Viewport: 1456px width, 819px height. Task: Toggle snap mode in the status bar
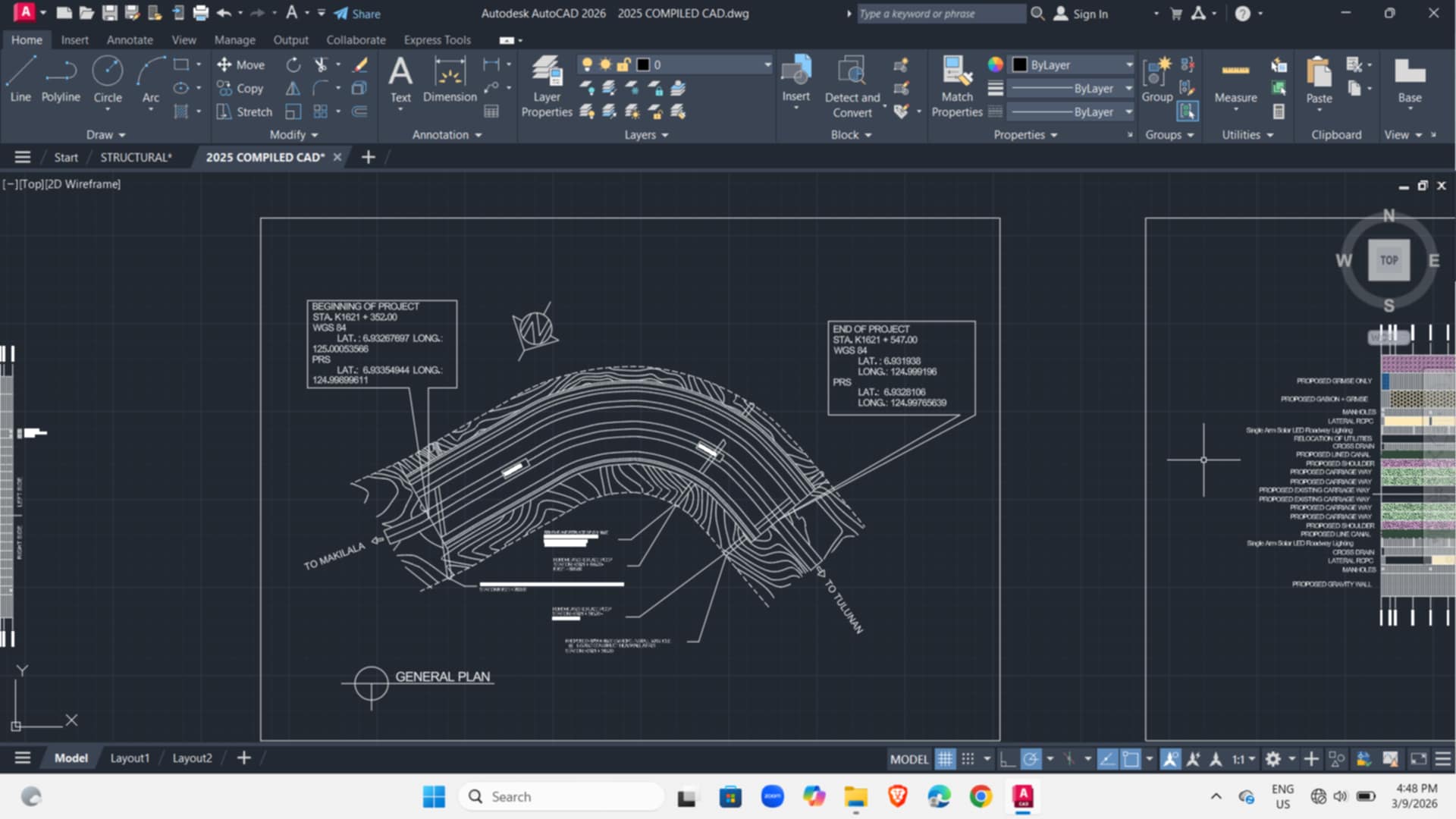click(968, 758)
